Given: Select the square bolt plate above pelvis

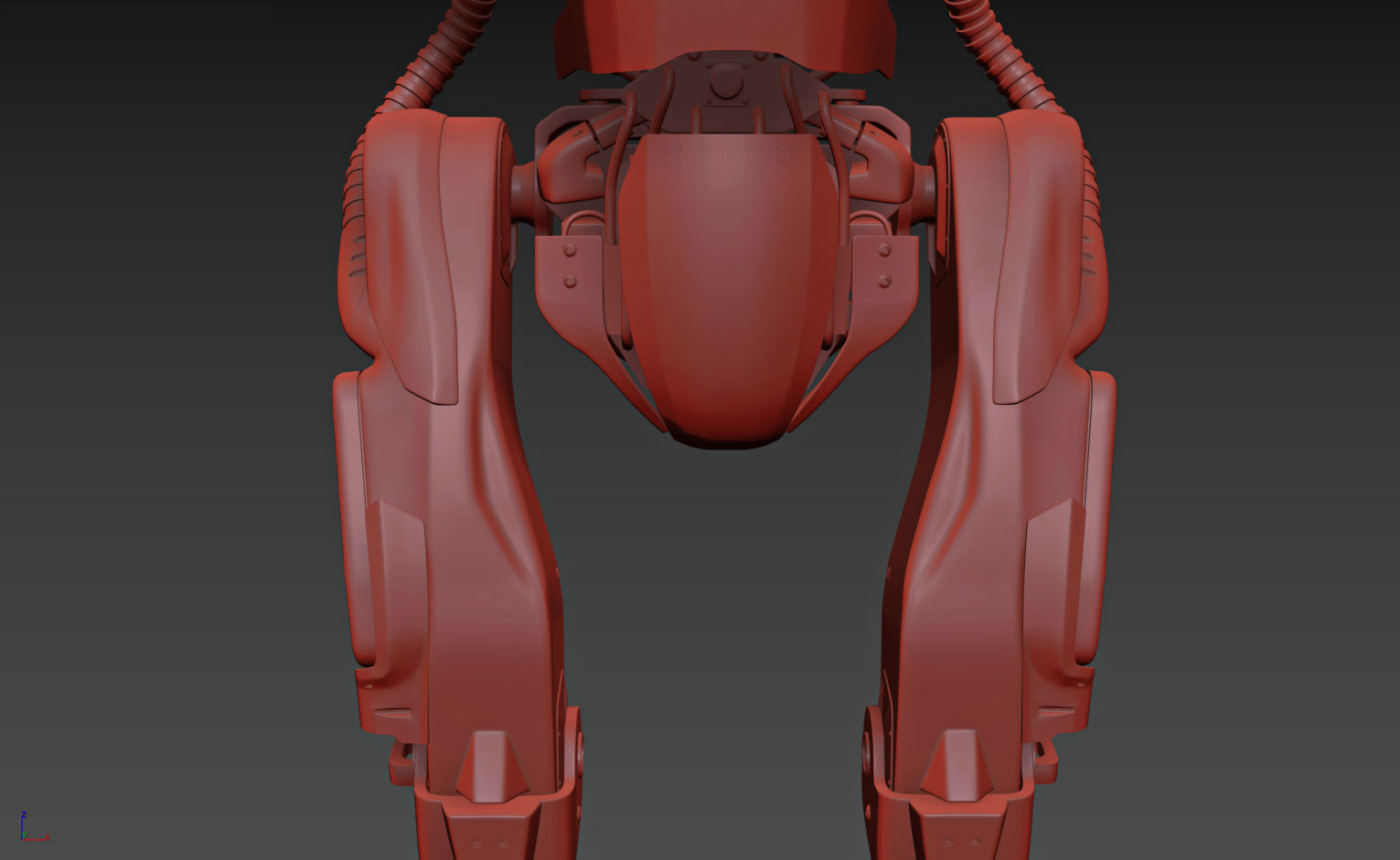Looking at the screenshot, I should 727,84.
